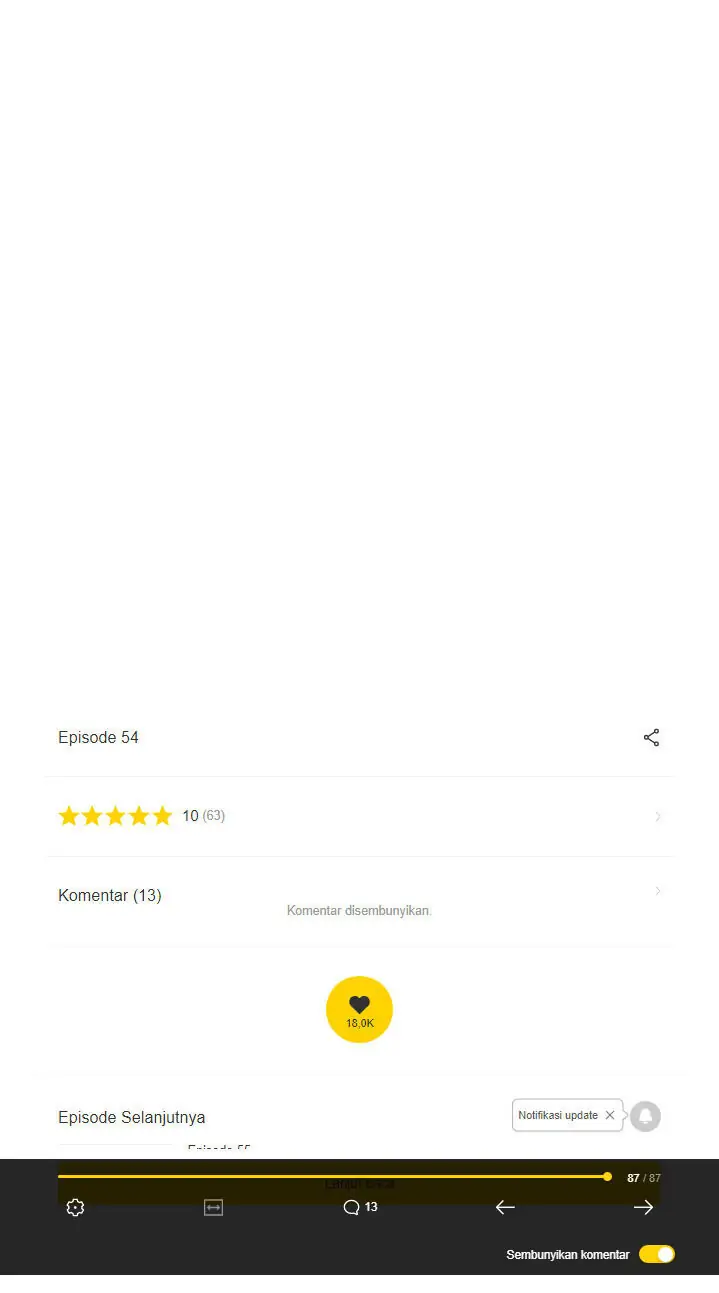Viewport: 719px width, 1293px height.
Task: Share Episode 54 using share icon
Action: 651,738
